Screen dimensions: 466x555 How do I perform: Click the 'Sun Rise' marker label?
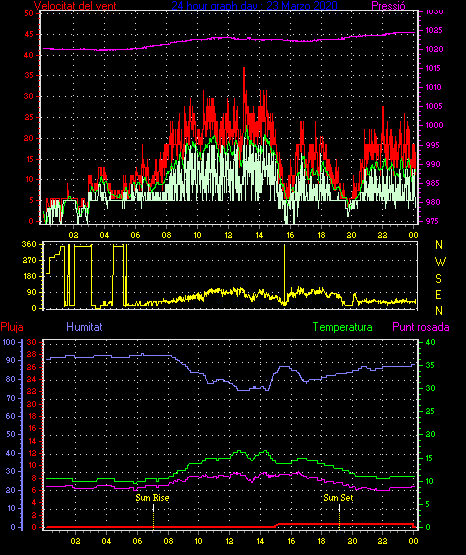153,498
